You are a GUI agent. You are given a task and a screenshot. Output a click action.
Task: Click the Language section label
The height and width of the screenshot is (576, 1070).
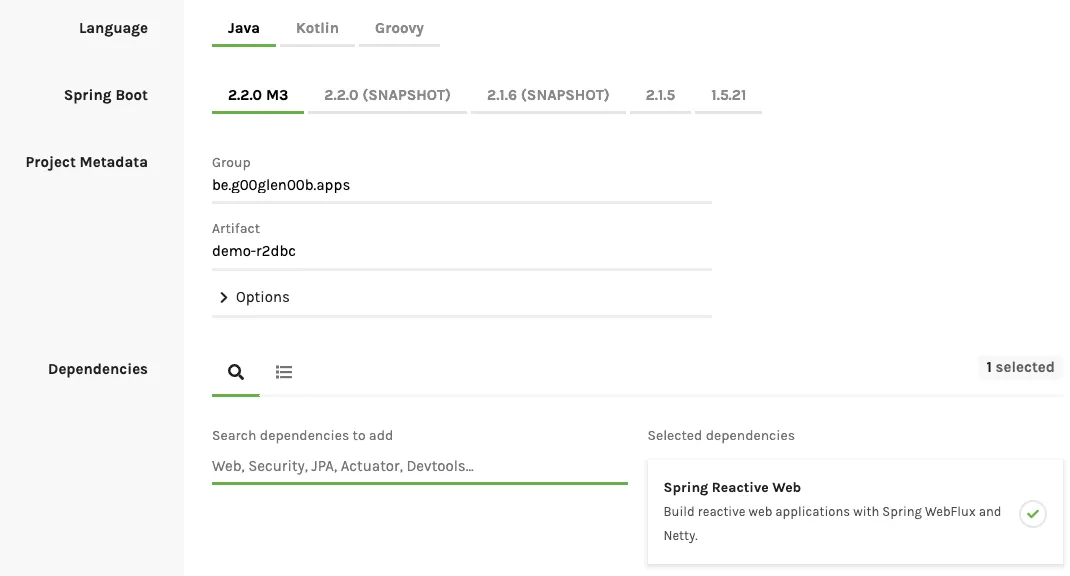(113, 29)
